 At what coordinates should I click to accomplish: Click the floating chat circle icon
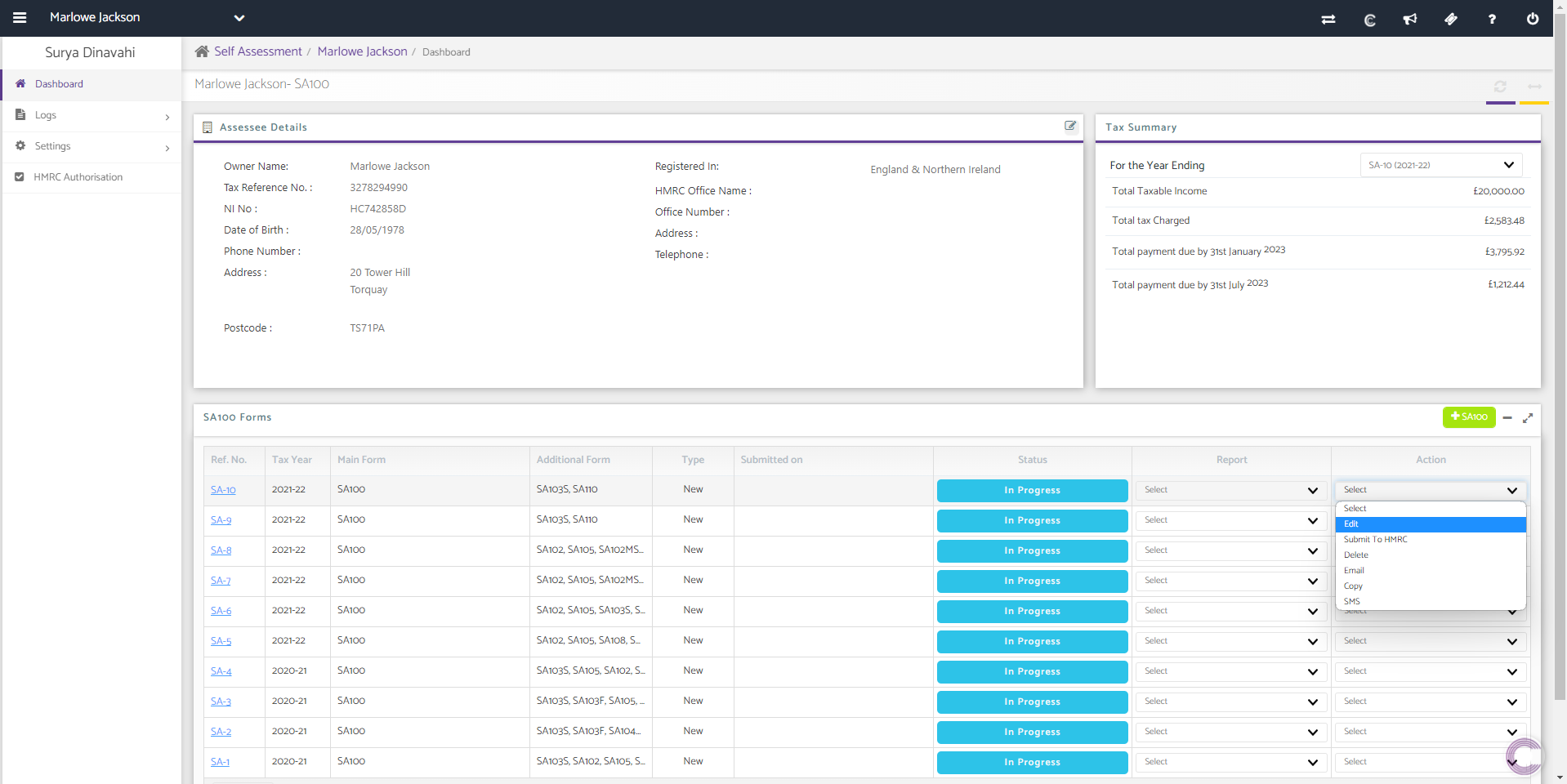pos(1523,755)
